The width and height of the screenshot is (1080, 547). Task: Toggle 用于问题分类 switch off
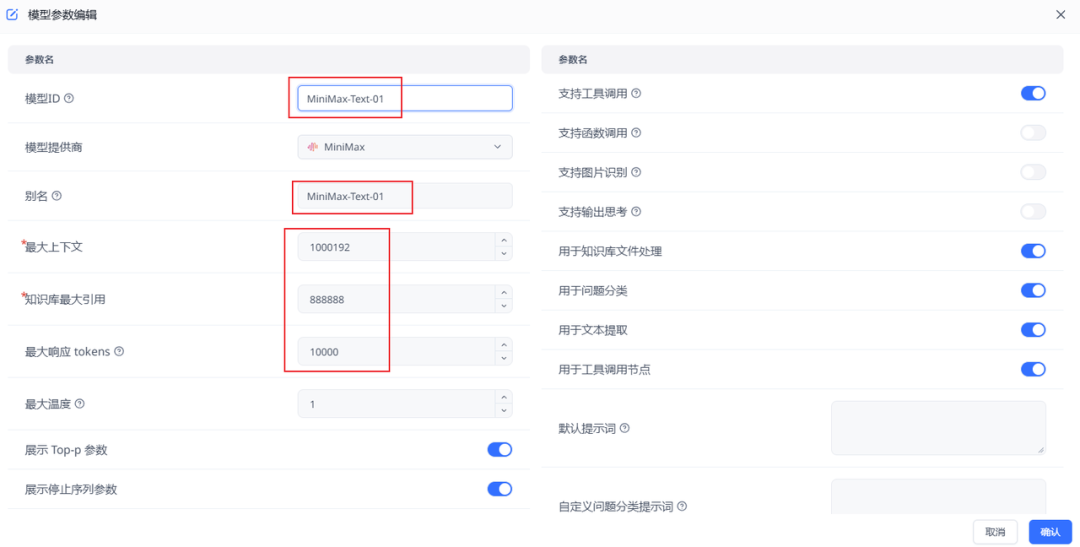click(x=1032, y=290)
